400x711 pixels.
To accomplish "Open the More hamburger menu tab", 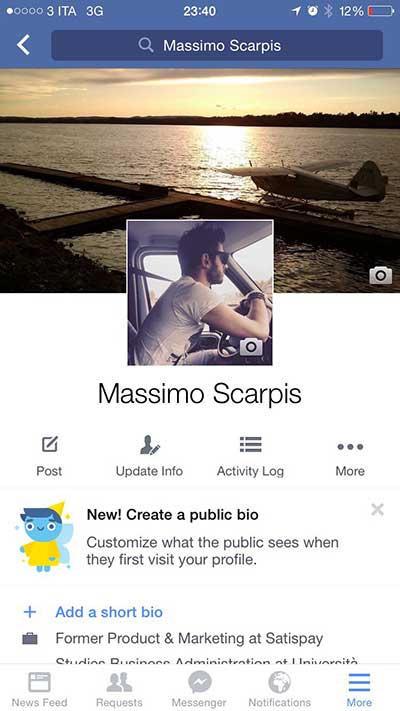I will (359, 689).
